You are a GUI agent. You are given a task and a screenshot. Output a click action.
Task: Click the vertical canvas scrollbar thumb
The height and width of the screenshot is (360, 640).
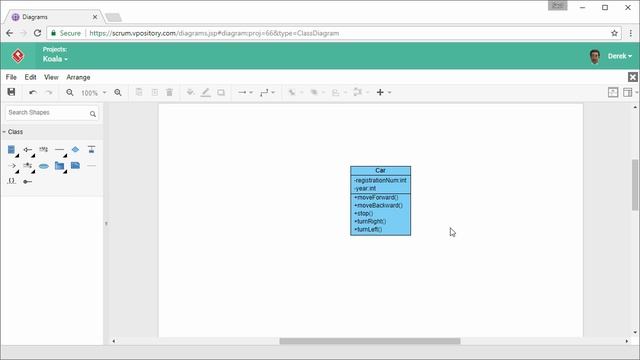(635, 185)
